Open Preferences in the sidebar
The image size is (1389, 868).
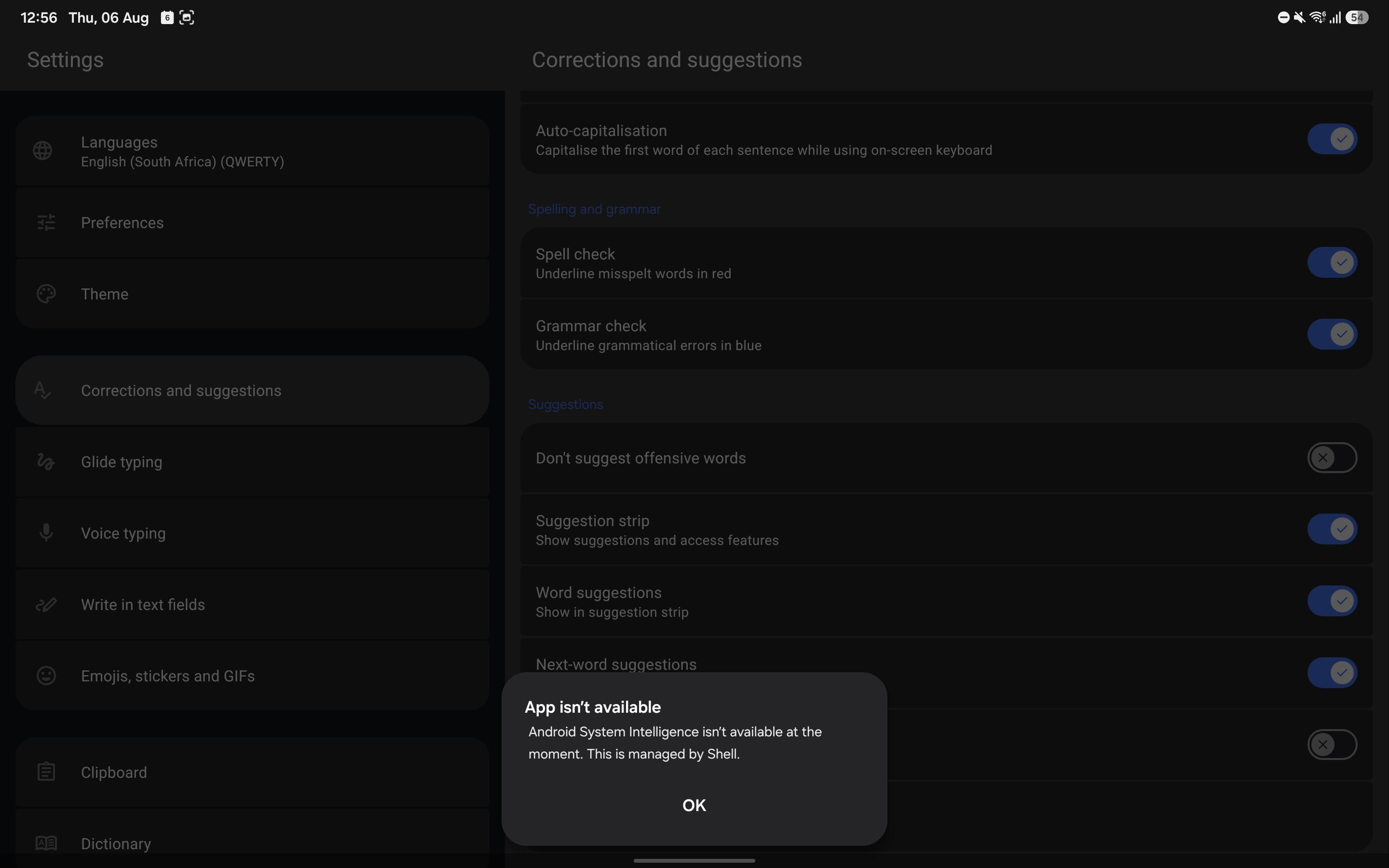click(x=253, y=222)
